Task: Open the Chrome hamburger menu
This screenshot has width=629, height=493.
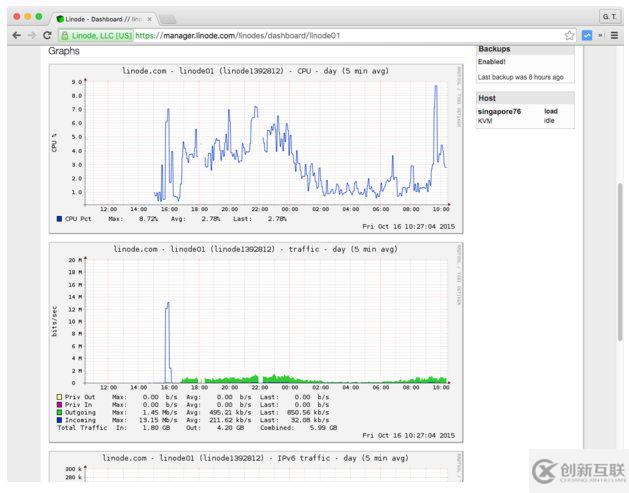Action: tap(614, 35)
